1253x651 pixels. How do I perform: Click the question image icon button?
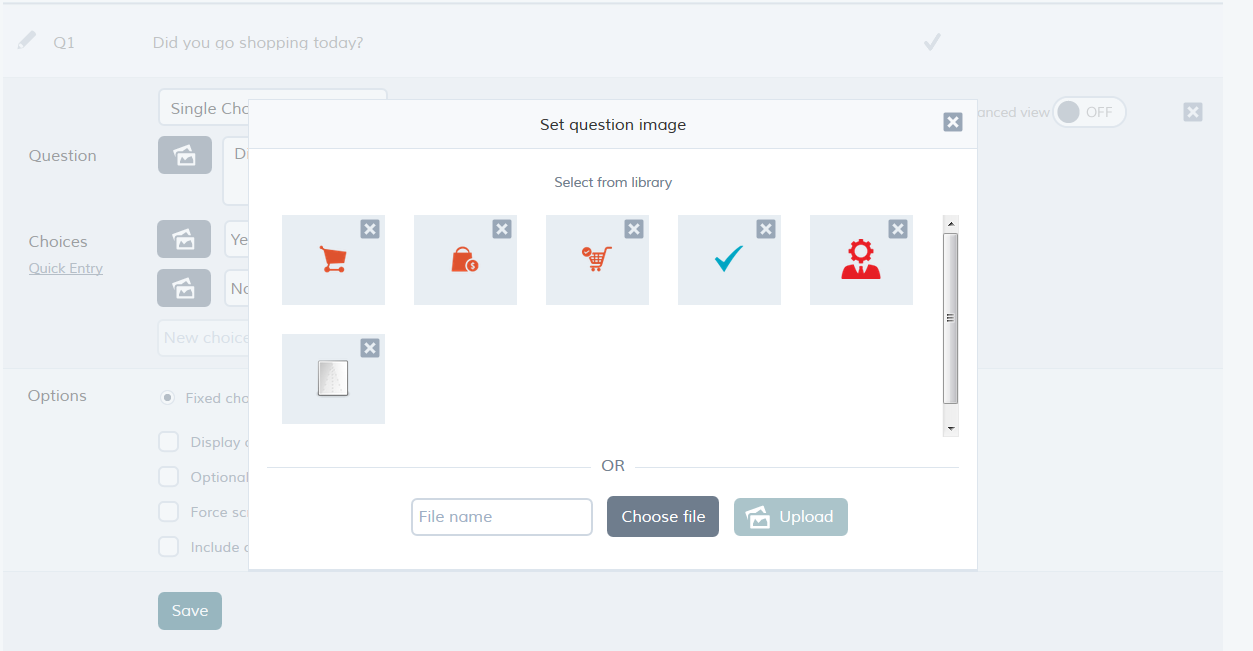click(185, 155)
